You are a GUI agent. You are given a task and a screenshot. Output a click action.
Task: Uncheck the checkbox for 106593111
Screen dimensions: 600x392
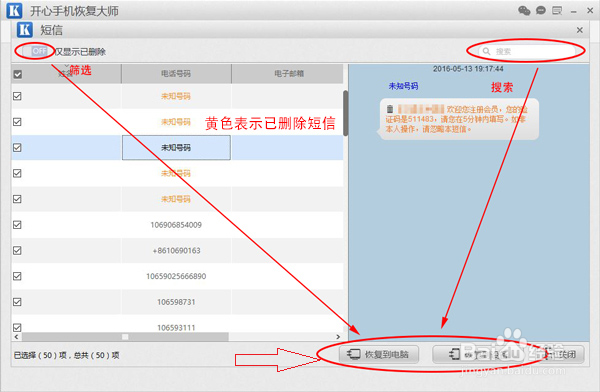(x=17, y=328)
